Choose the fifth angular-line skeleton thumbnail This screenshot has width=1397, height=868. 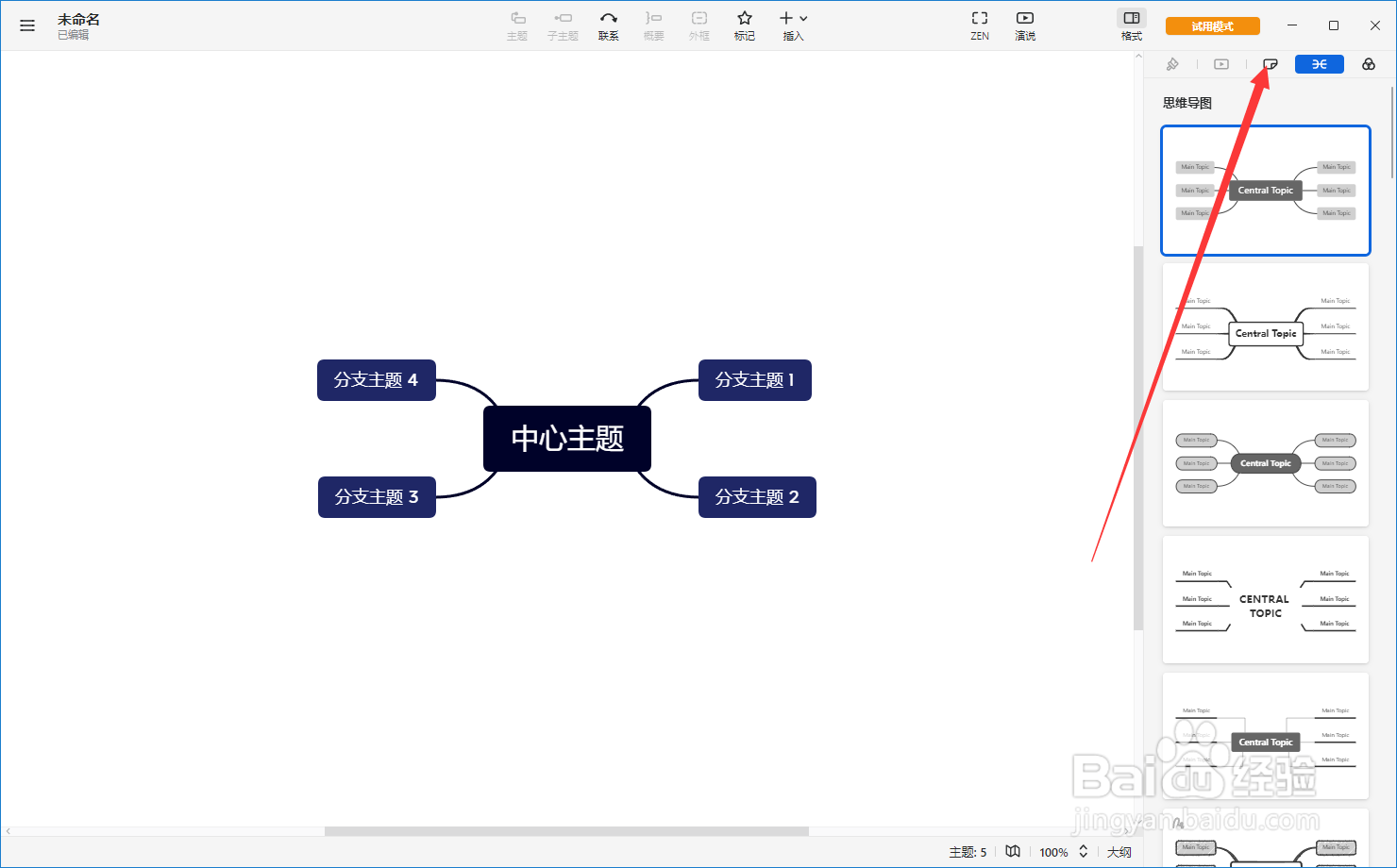(1266, 736)
